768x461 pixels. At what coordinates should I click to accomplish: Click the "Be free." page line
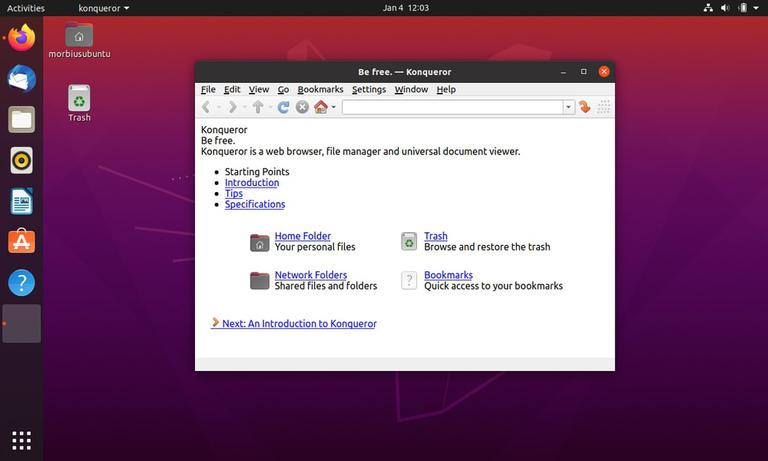pos(218,141)
